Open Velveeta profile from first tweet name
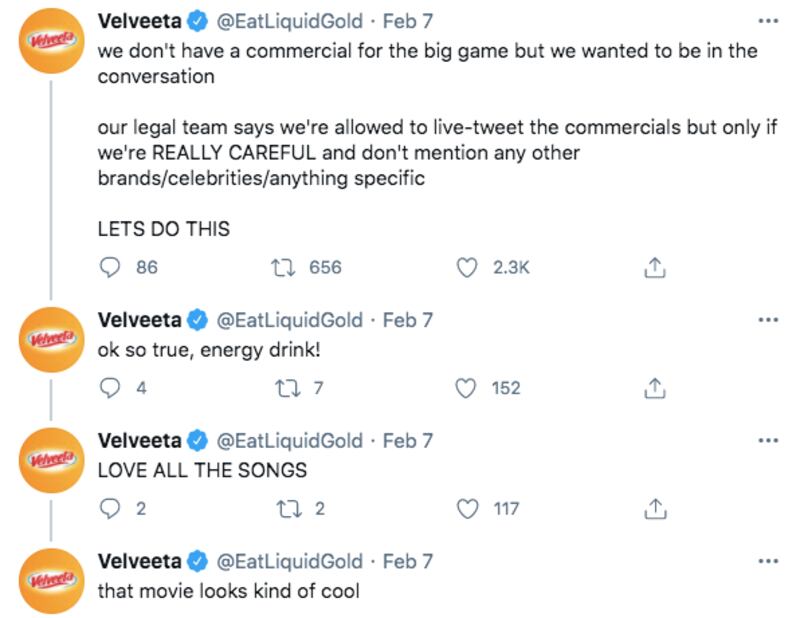This screenshot has height=618, width=800. [x=139, y=20]
